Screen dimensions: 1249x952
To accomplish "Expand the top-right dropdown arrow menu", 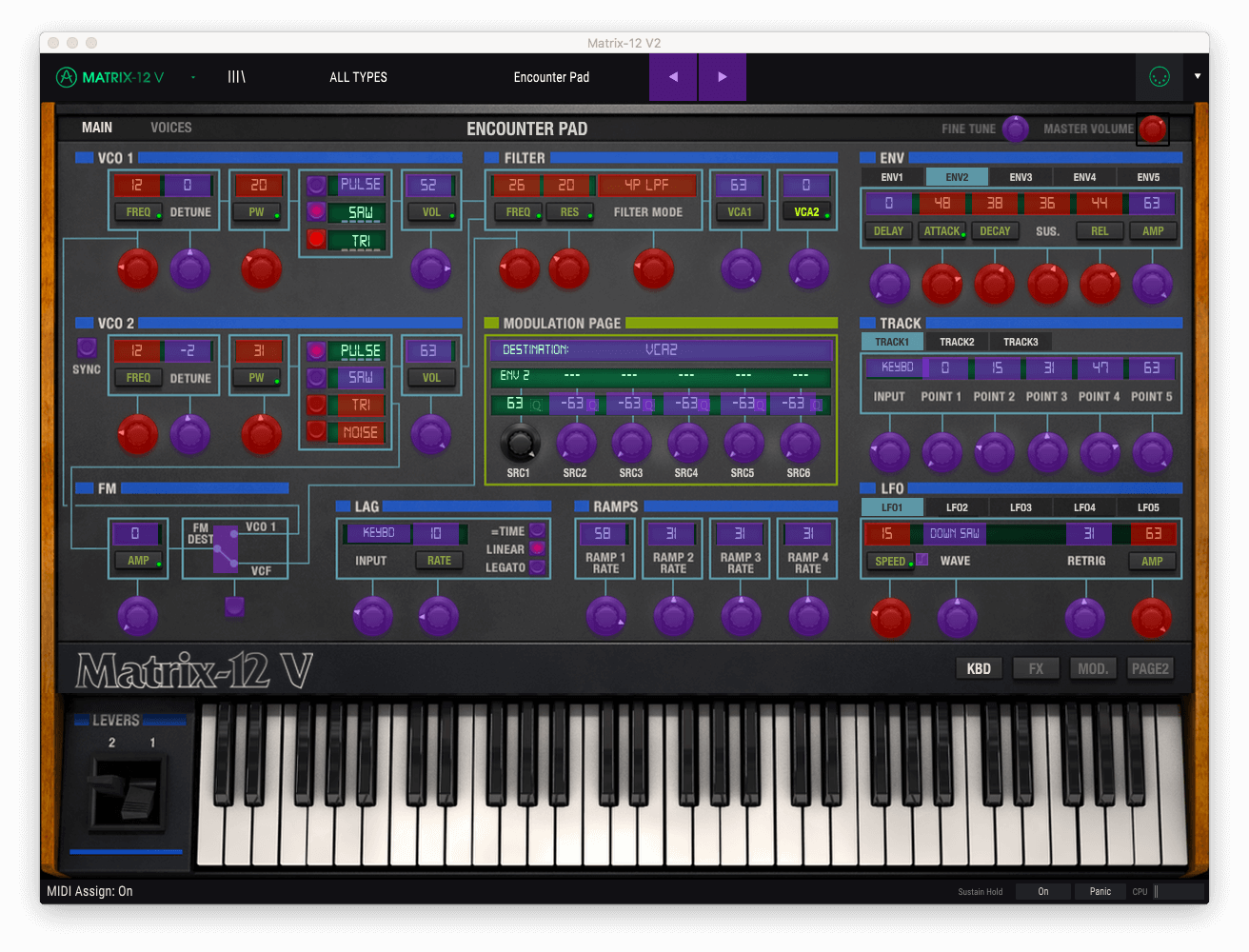I will pyautogui.click(x=1198, y=76).
